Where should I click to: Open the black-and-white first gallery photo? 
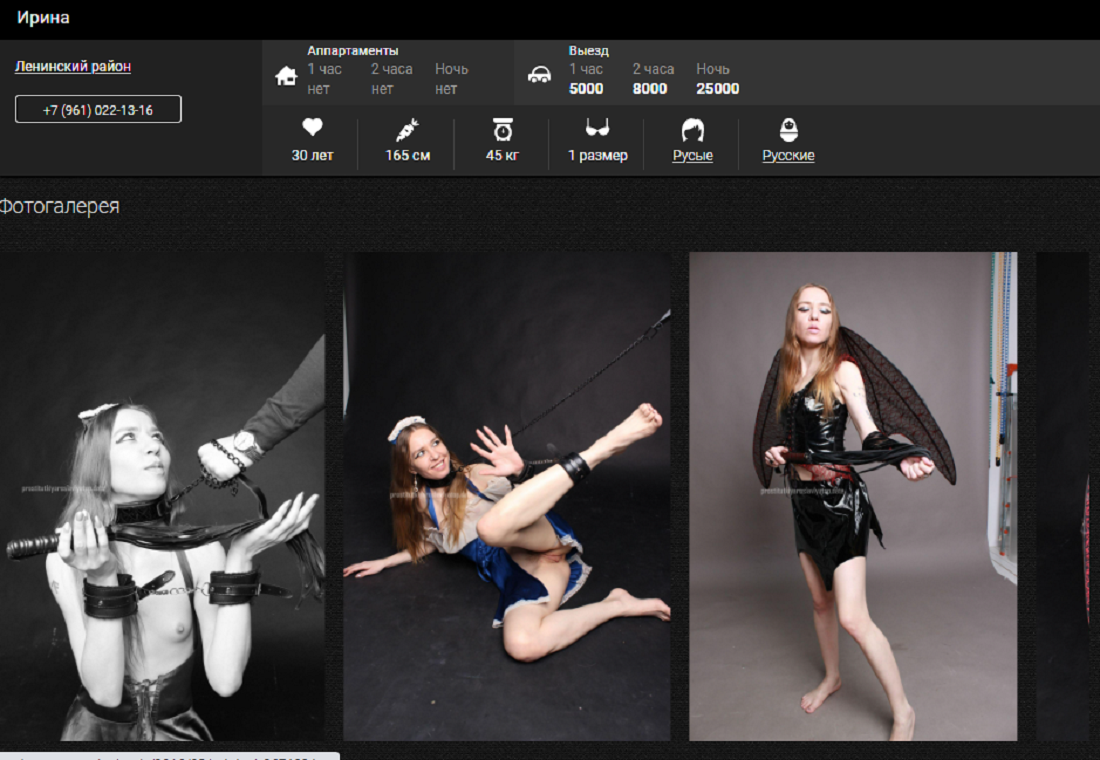(x=162, y=496)
